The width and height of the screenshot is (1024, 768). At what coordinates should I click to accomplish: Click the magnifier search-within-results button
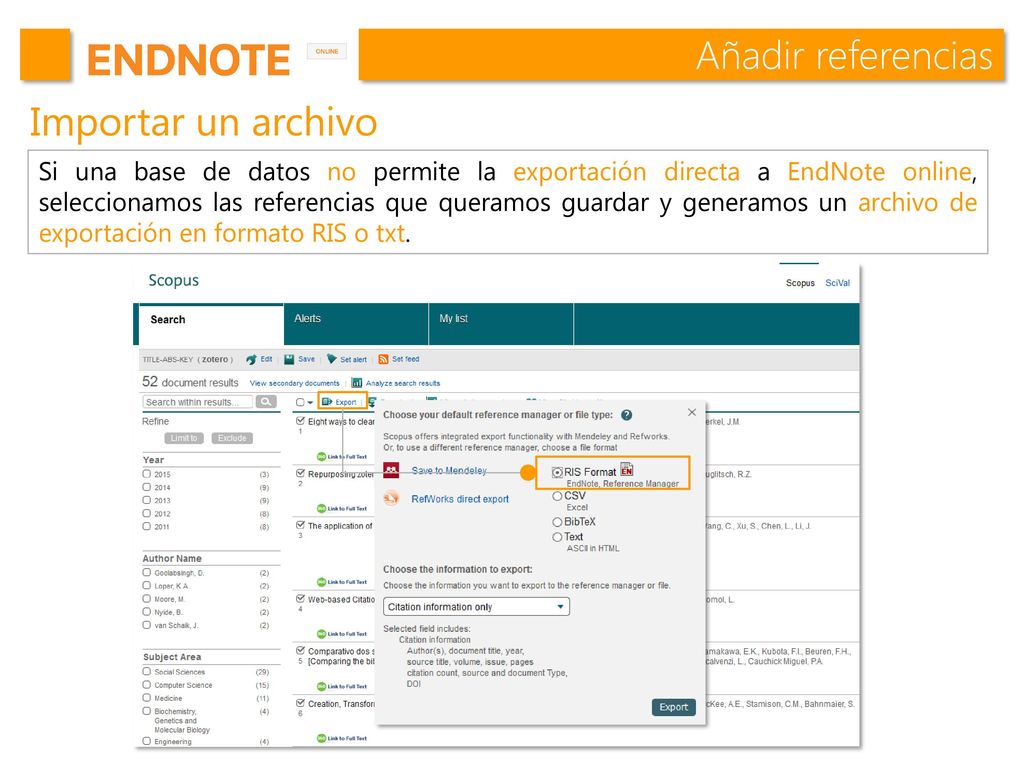tap(266, 402)
